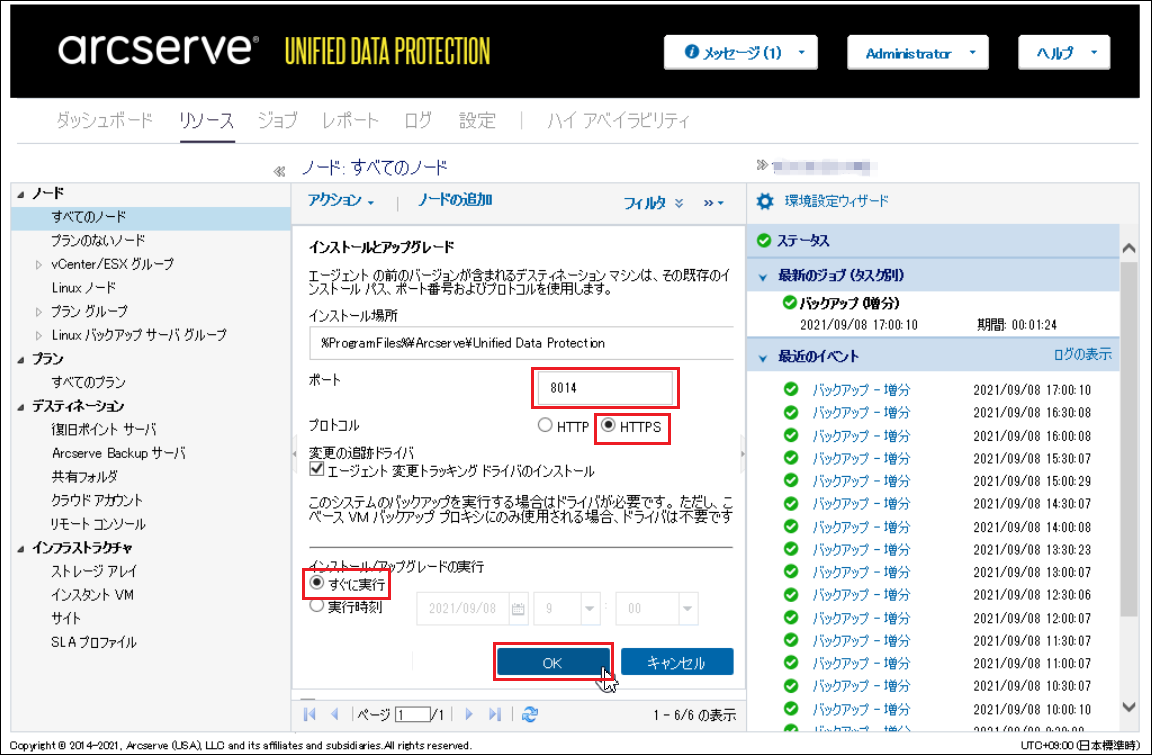Viewport: 1152px width, 755px height.
Task: Select the HTTPS protocol radio button
Action: (608, 425)
